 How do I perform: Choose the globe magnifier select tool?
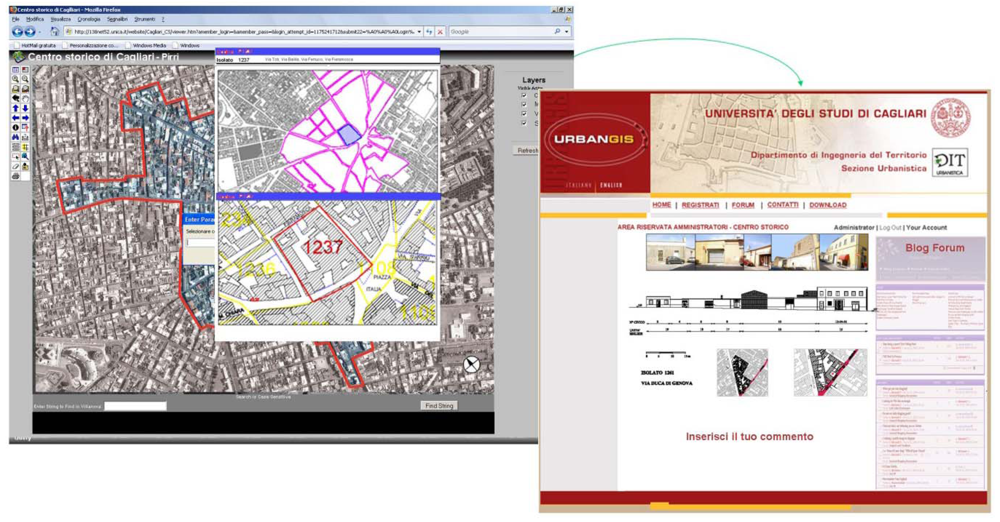(26, 155)
